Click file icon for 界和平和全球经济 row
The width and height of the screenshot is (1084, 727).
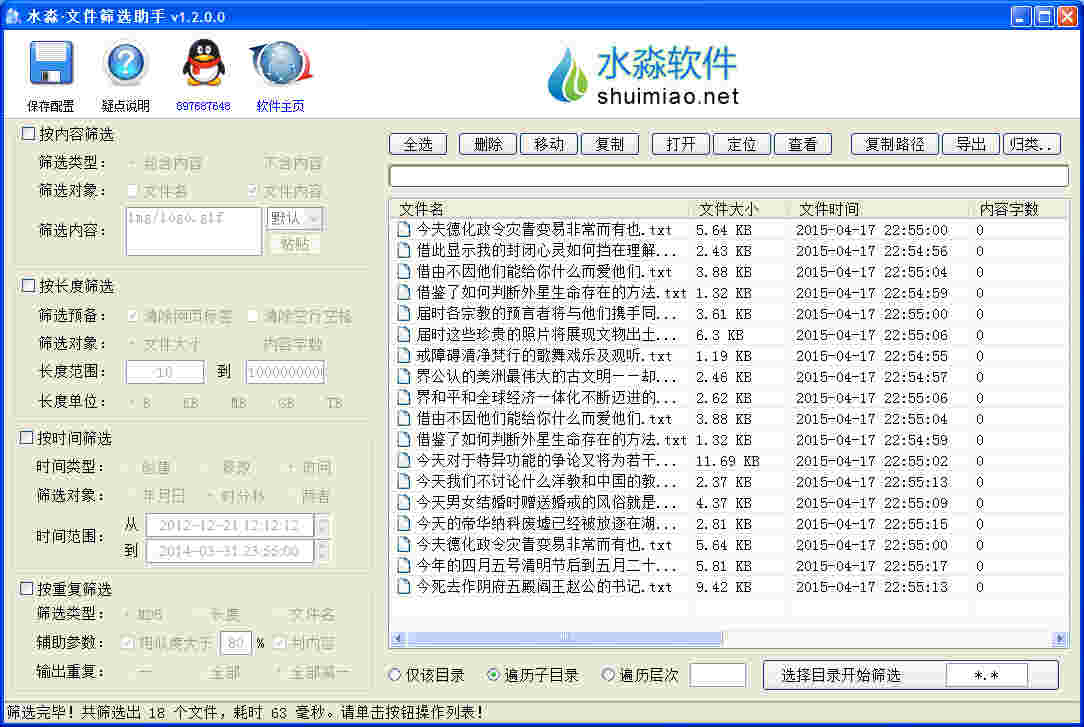tap(404, 397)
